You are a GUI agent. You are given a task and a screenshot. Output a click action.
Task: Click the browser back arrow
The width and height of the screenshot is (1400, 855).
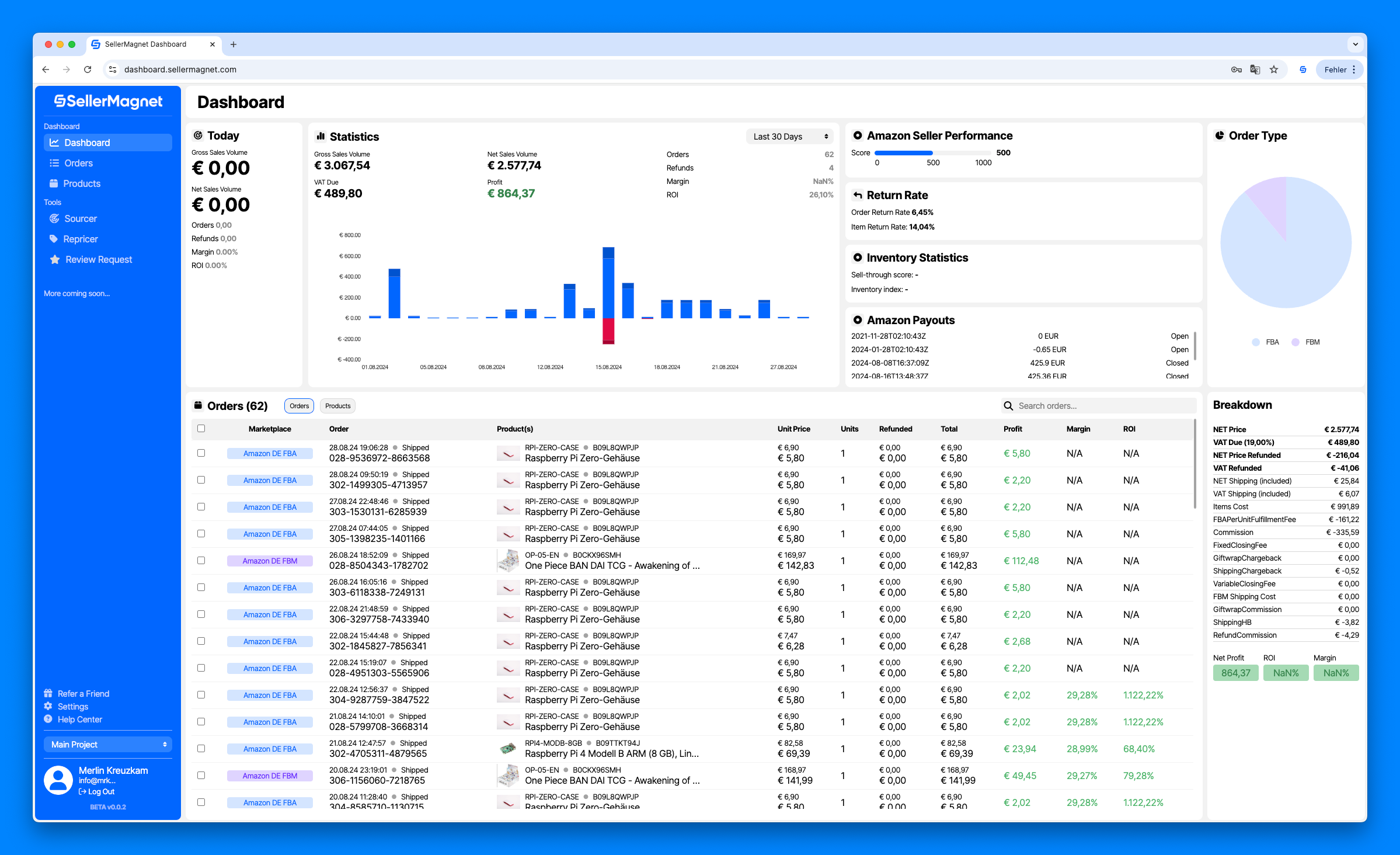coord(46,69)
